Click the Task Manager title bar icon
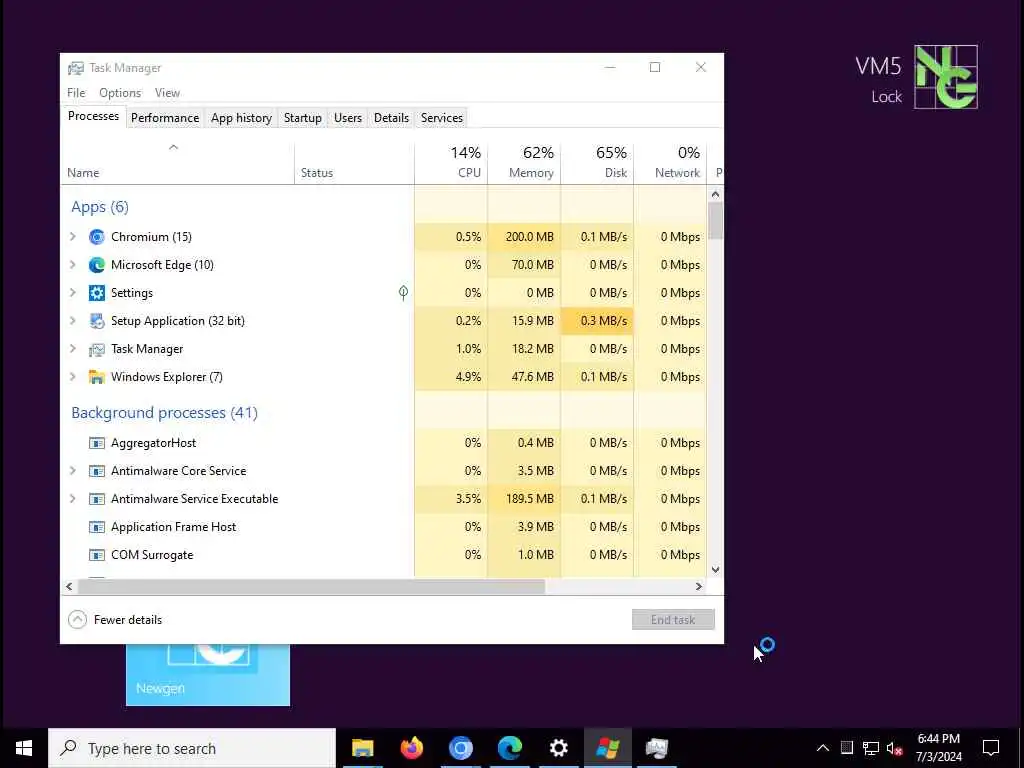The height and width of the screenshot is (768, 1024). tap(76, 68)
